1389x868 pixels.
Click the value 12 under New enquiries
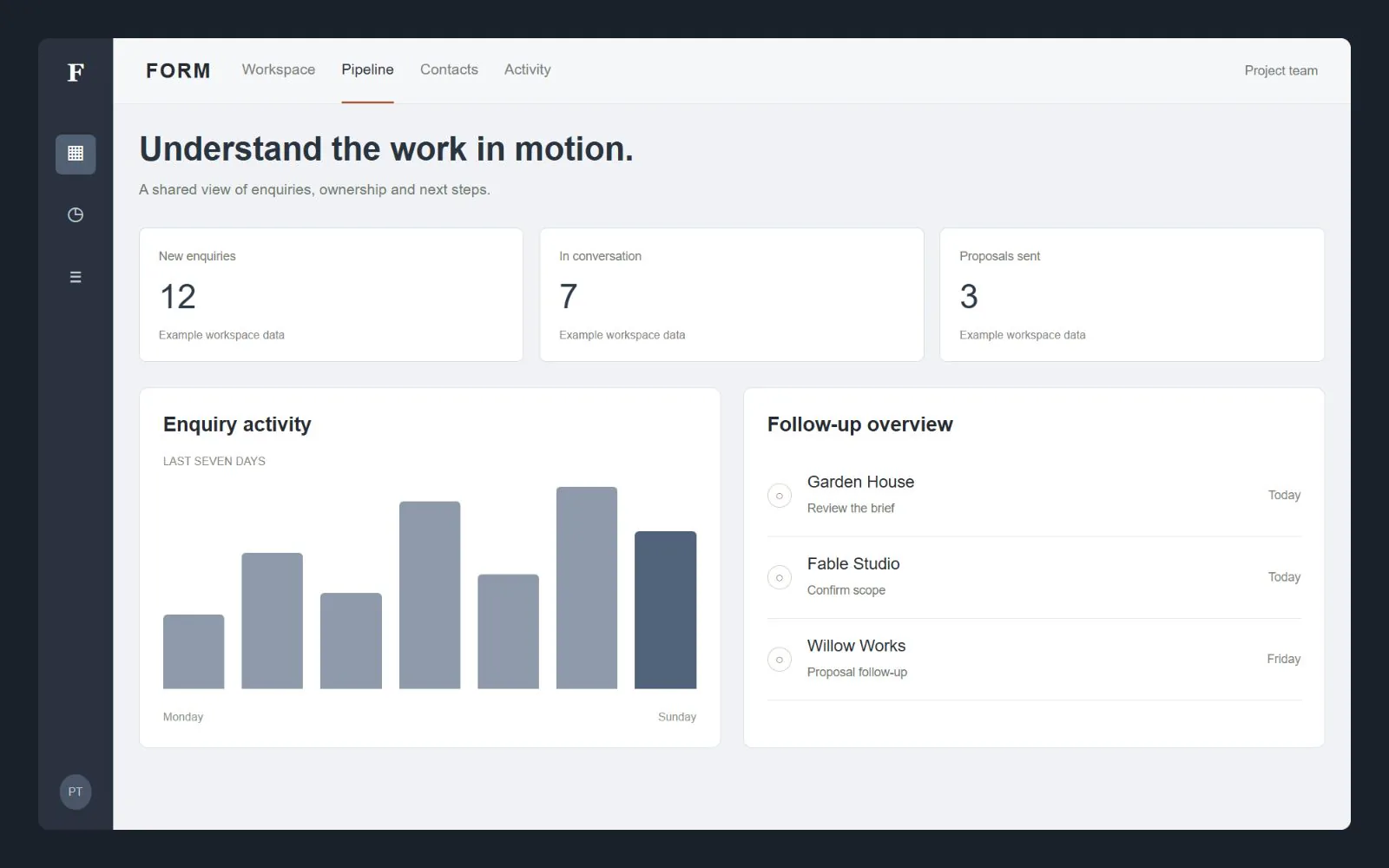pos(178,297)
